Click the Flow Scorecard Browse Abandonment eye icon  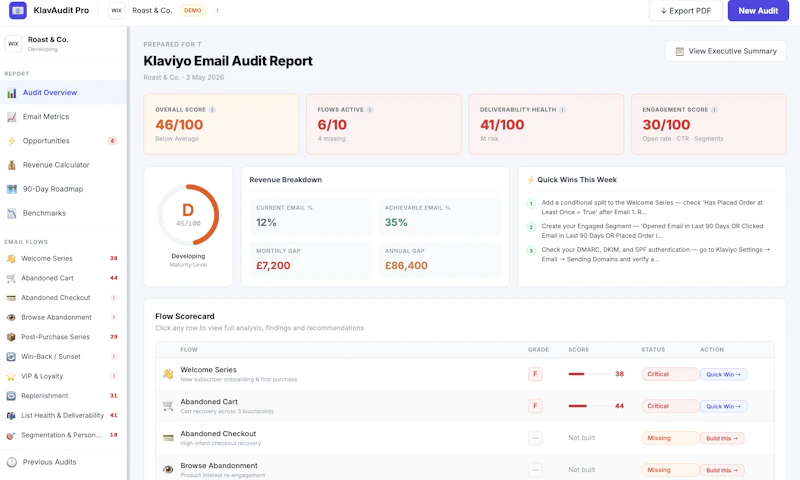pyautogui.click(x=168, y=470)
